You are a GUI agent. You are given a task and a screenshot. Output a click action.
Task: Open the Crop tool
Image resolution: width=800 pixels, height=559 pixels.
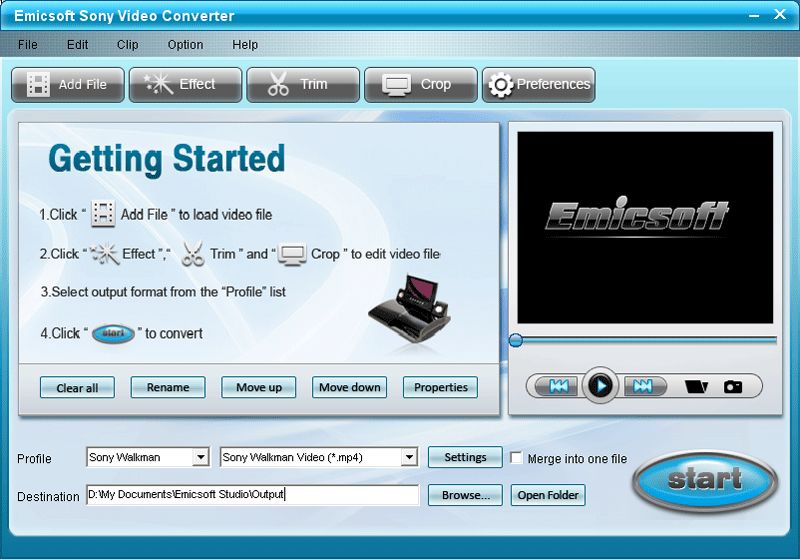[x=421, y=85]
